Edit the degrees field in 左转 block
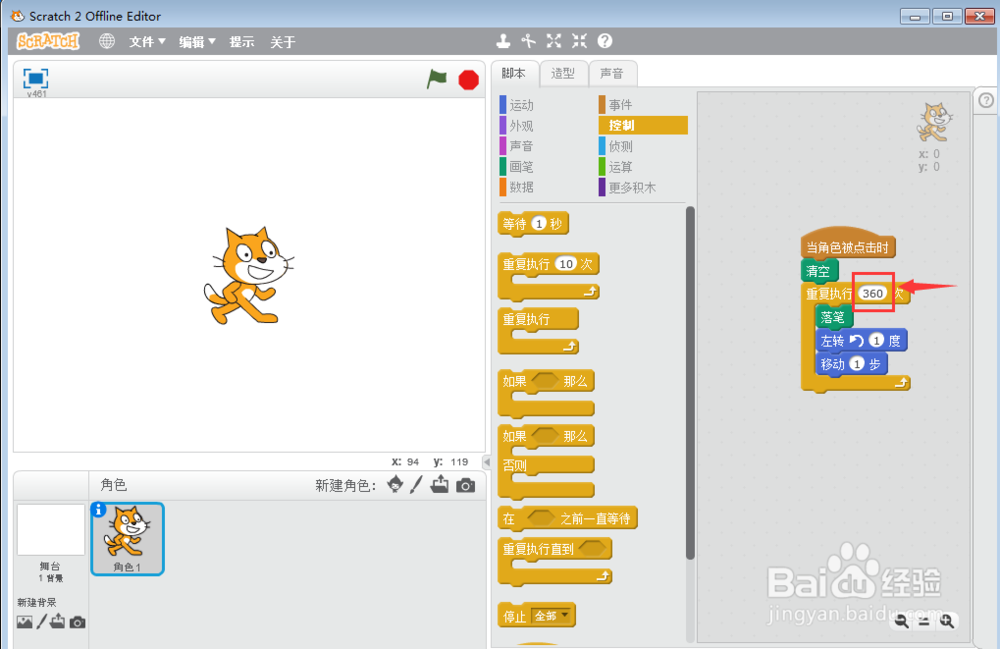This screenshot has height=649, width=1000. point(876,340)
